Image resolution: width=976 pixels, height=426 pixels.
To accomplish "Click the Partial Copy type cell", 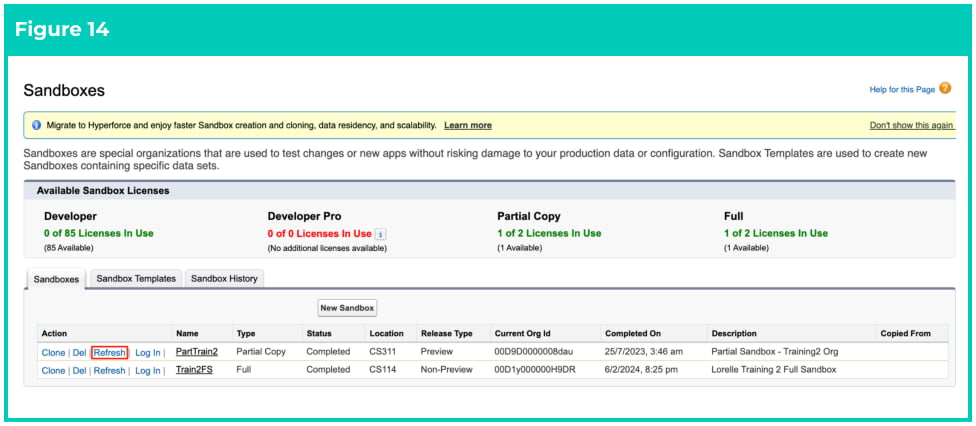I will point(261,352).
